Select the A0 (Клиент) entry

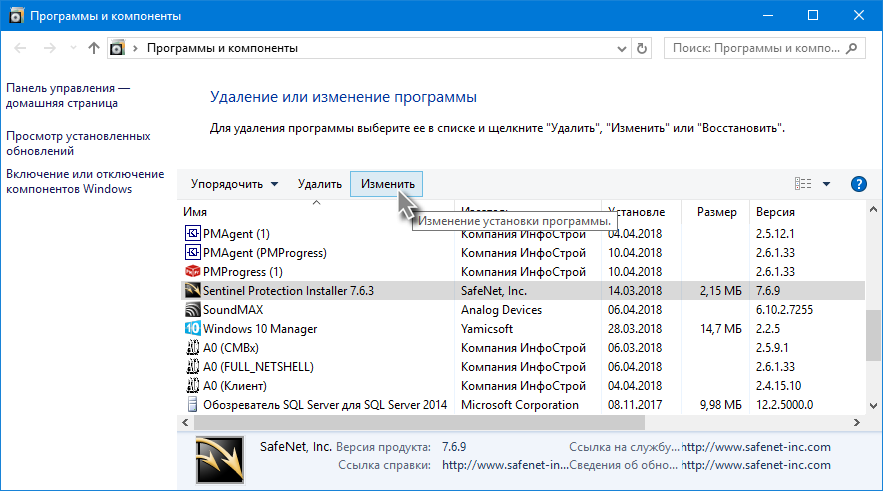[235, 386]
